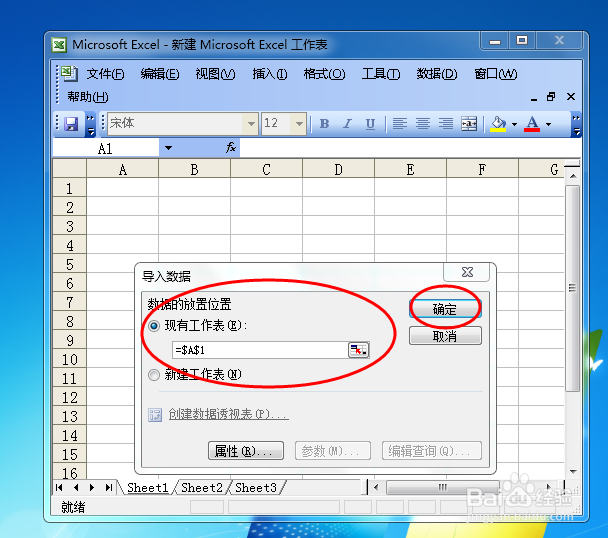The height and width of the screenshot is (538, 608).
Task: Select the 新建工作表 radio button
Action: coord(154,375)
